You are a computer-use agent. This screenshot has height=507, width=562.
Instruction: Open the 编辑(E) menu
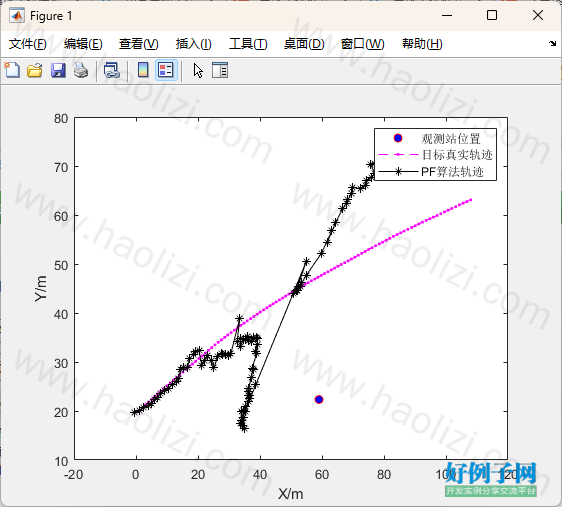pyautogui.click(x=83, y=44)
